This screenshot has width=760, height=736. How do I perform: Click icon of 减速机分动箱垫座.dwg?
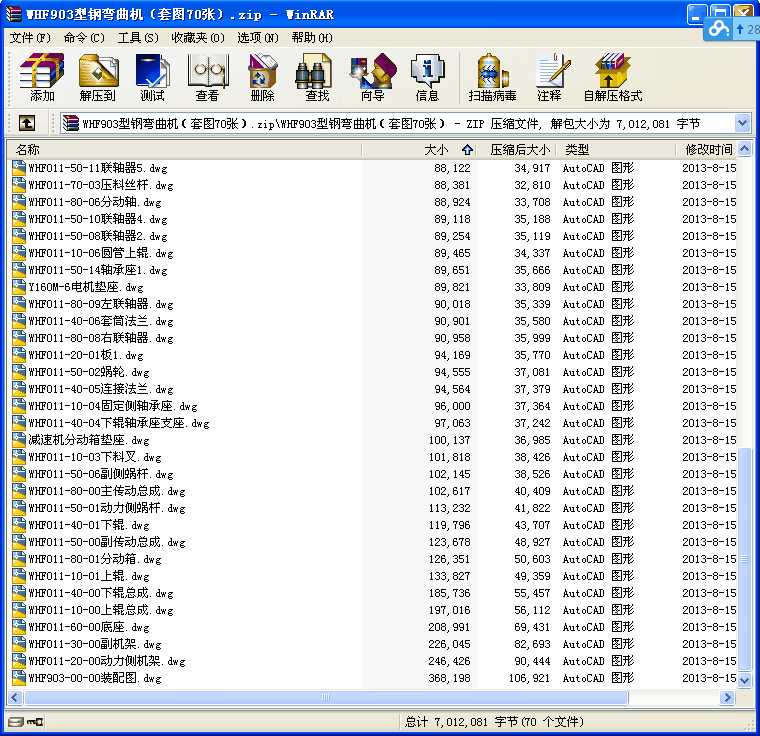point(19,439)
